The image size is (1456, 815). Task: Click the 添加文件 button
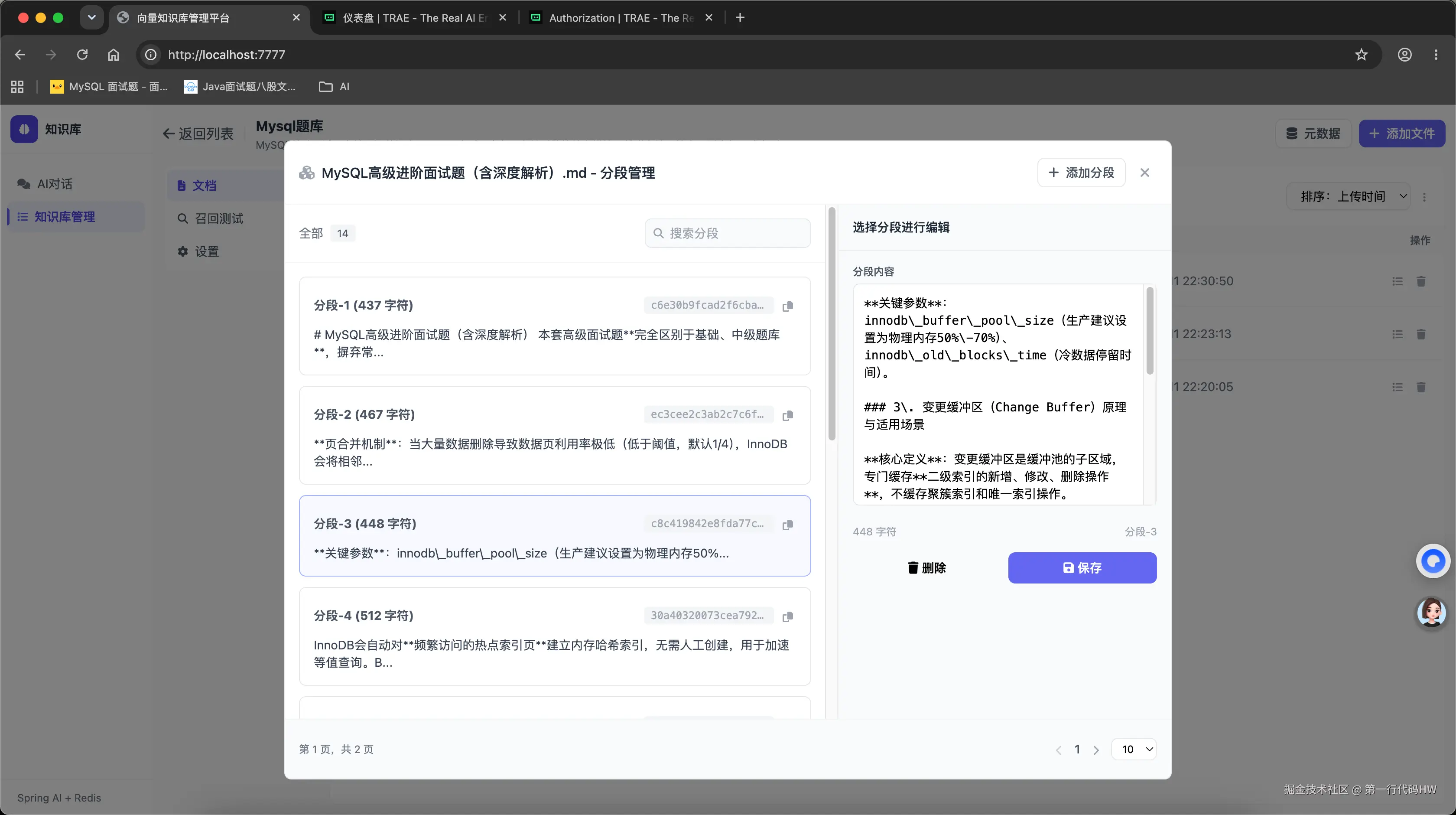[x=1402, y=134]
